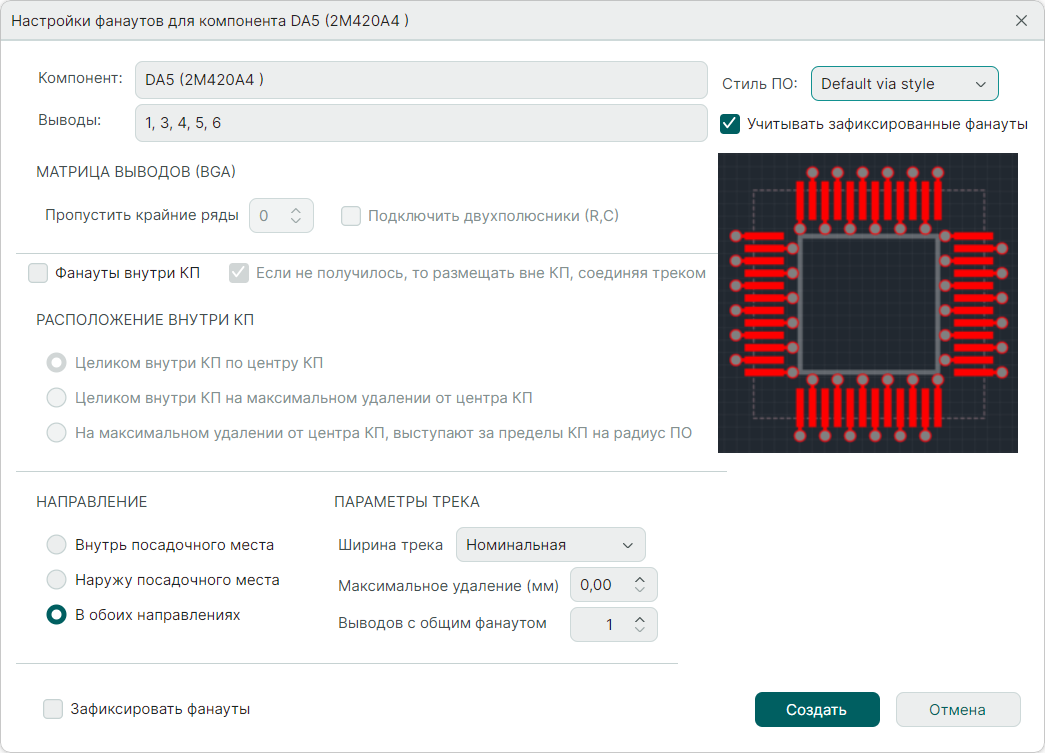Select 'Внутрь посадочного места' direction

(x=57, y=545)
